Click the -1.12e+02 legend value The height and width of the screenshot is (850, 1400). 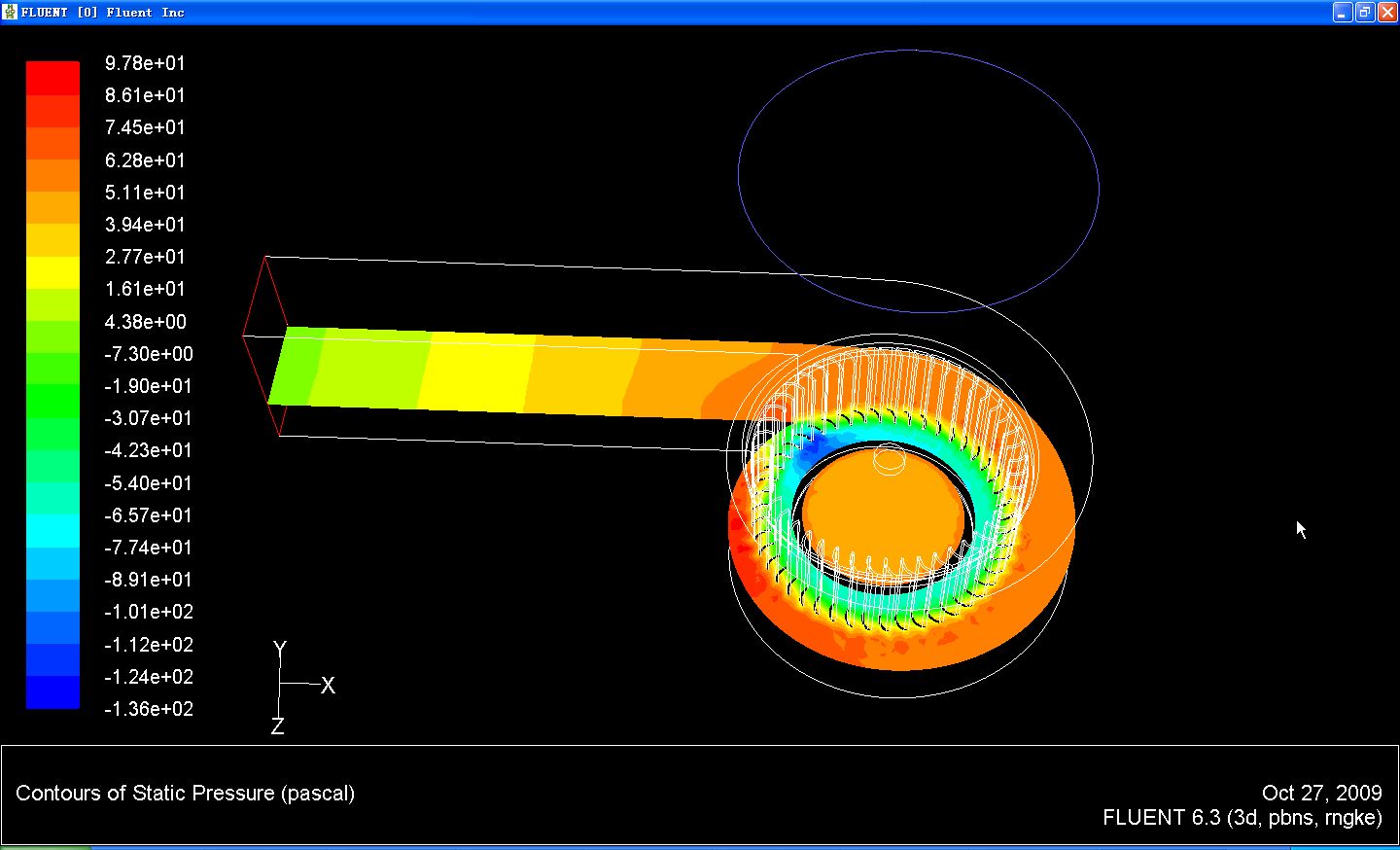[149, 645]
